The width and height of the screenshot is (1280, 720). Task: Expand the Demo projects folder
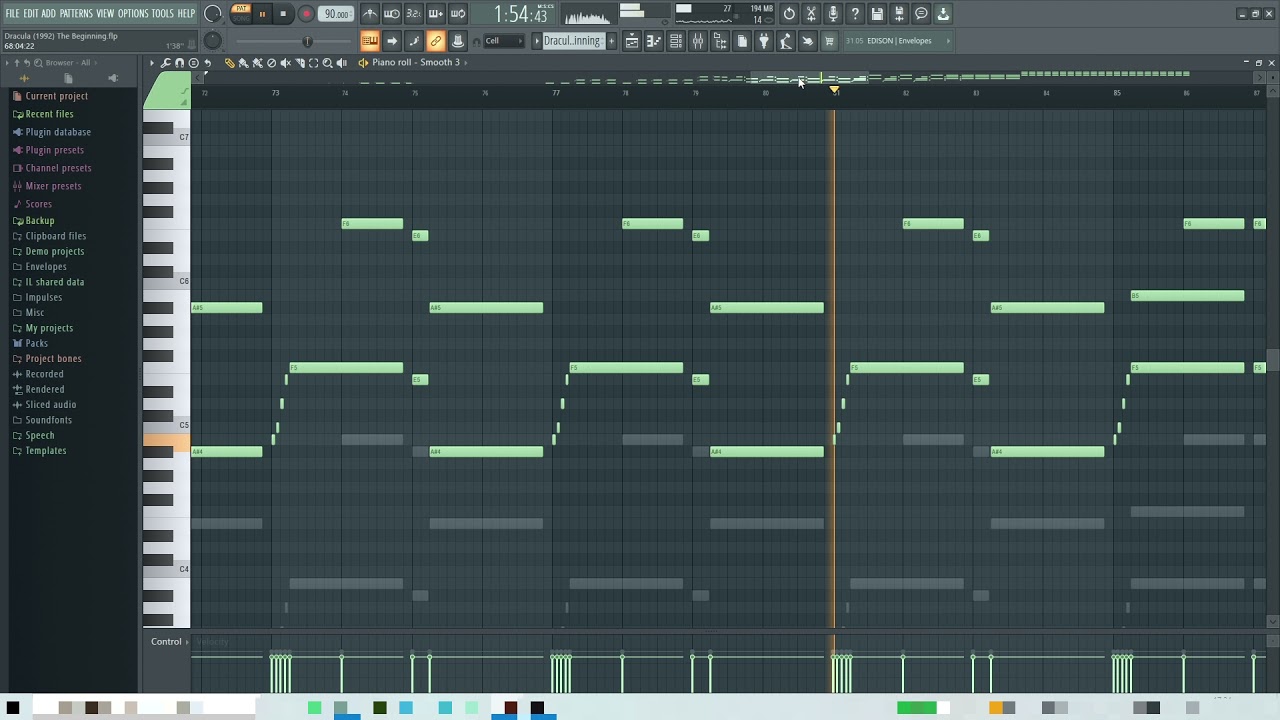tap(54, 251)
